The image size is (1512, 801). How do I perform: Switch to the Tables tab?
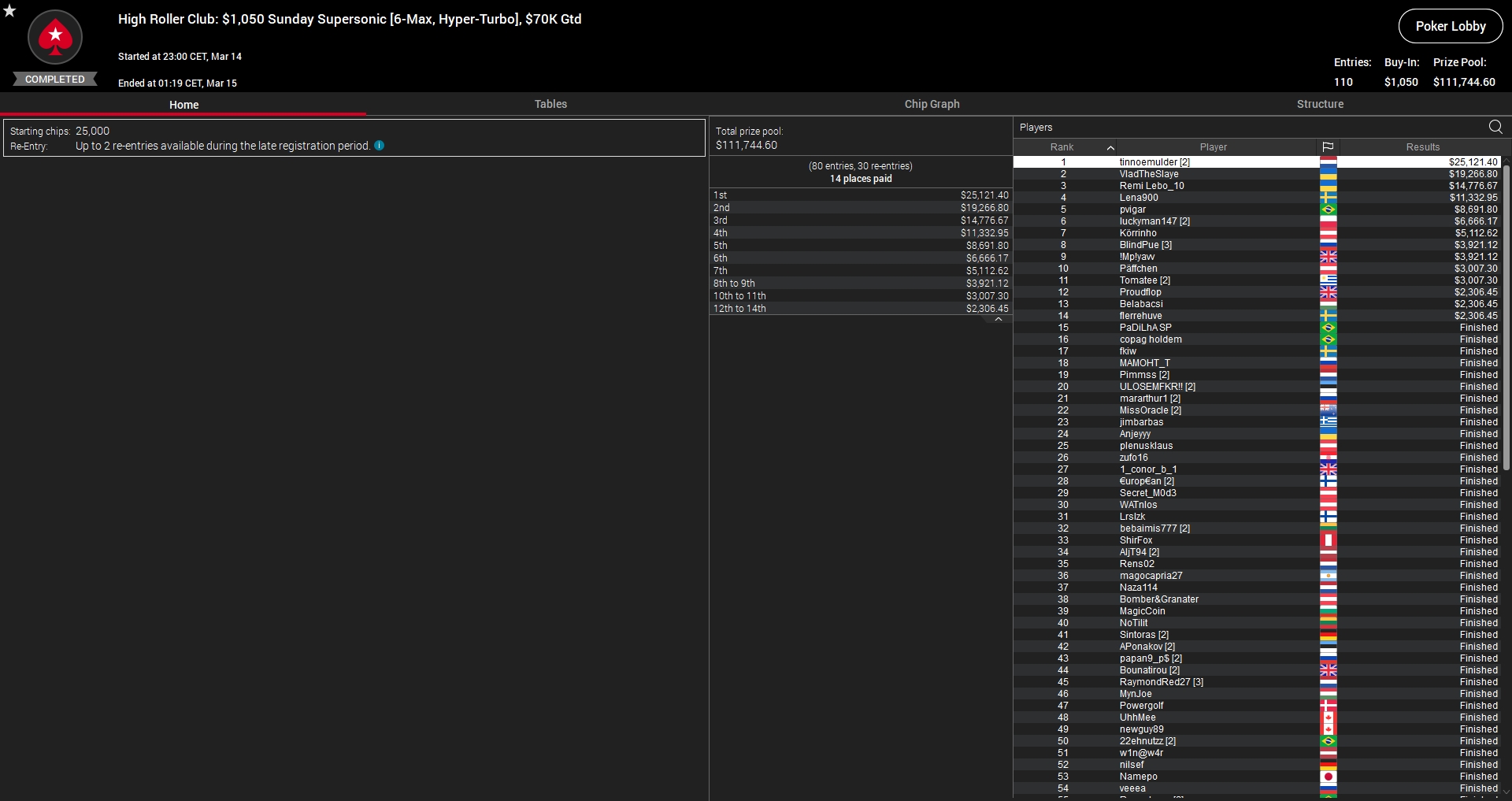click(x=550, y=104)
